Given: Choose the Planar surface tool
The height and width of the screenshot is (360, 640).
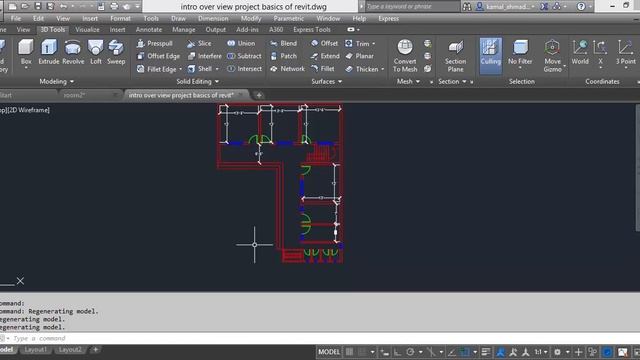Looking at the screenshot, I should coord(360,56).
